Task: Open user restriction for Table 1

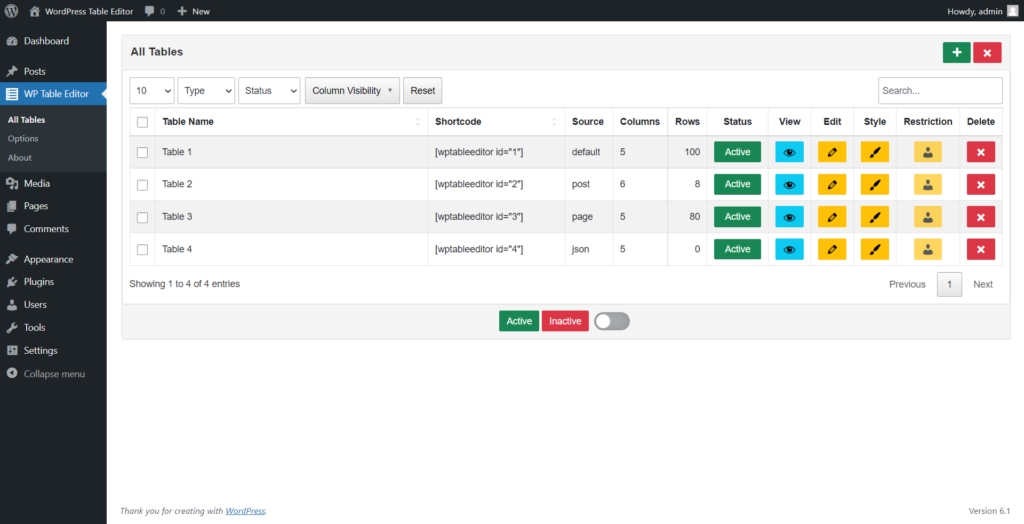Action: (x=928, y=152)
